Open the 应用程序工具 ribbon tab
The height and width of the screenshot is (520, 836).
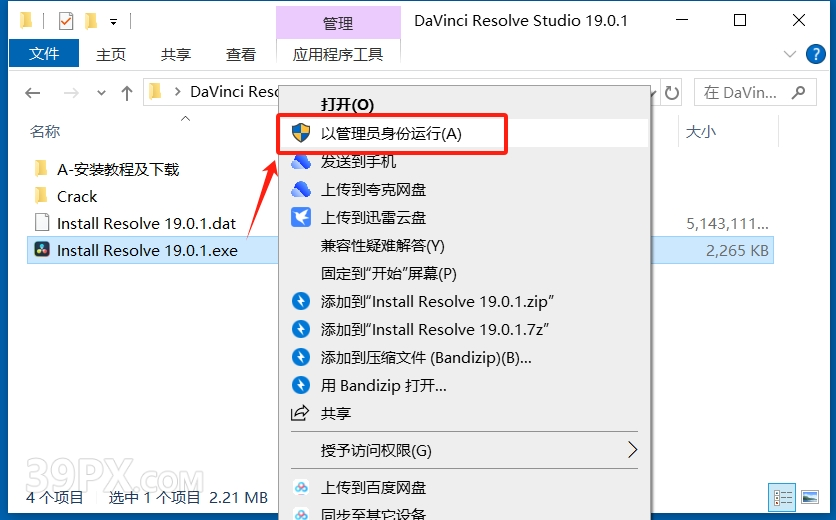[x=338, y=54]
